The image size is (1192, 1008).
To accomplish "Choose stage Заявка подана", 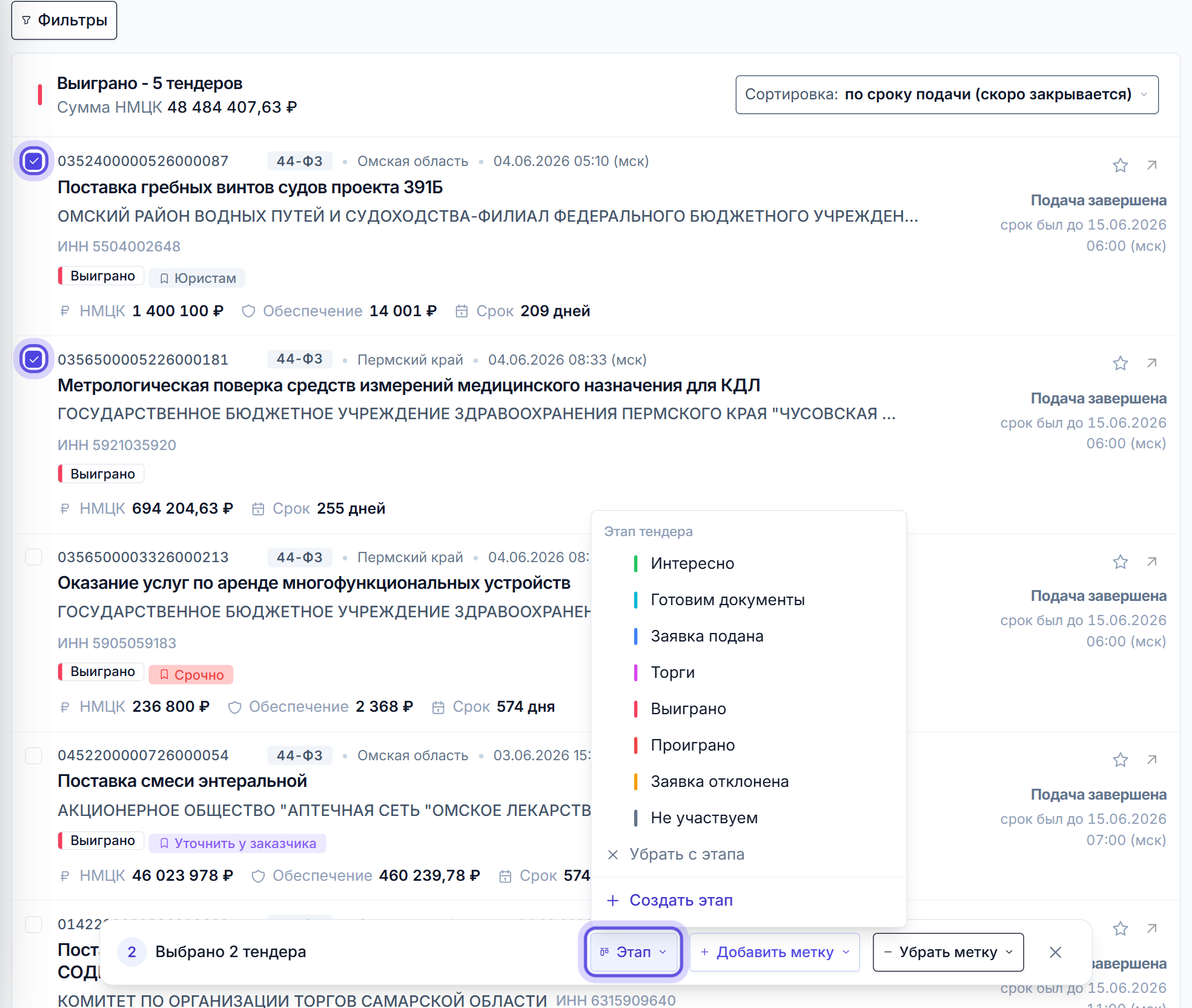I will (x=749, y=636).
